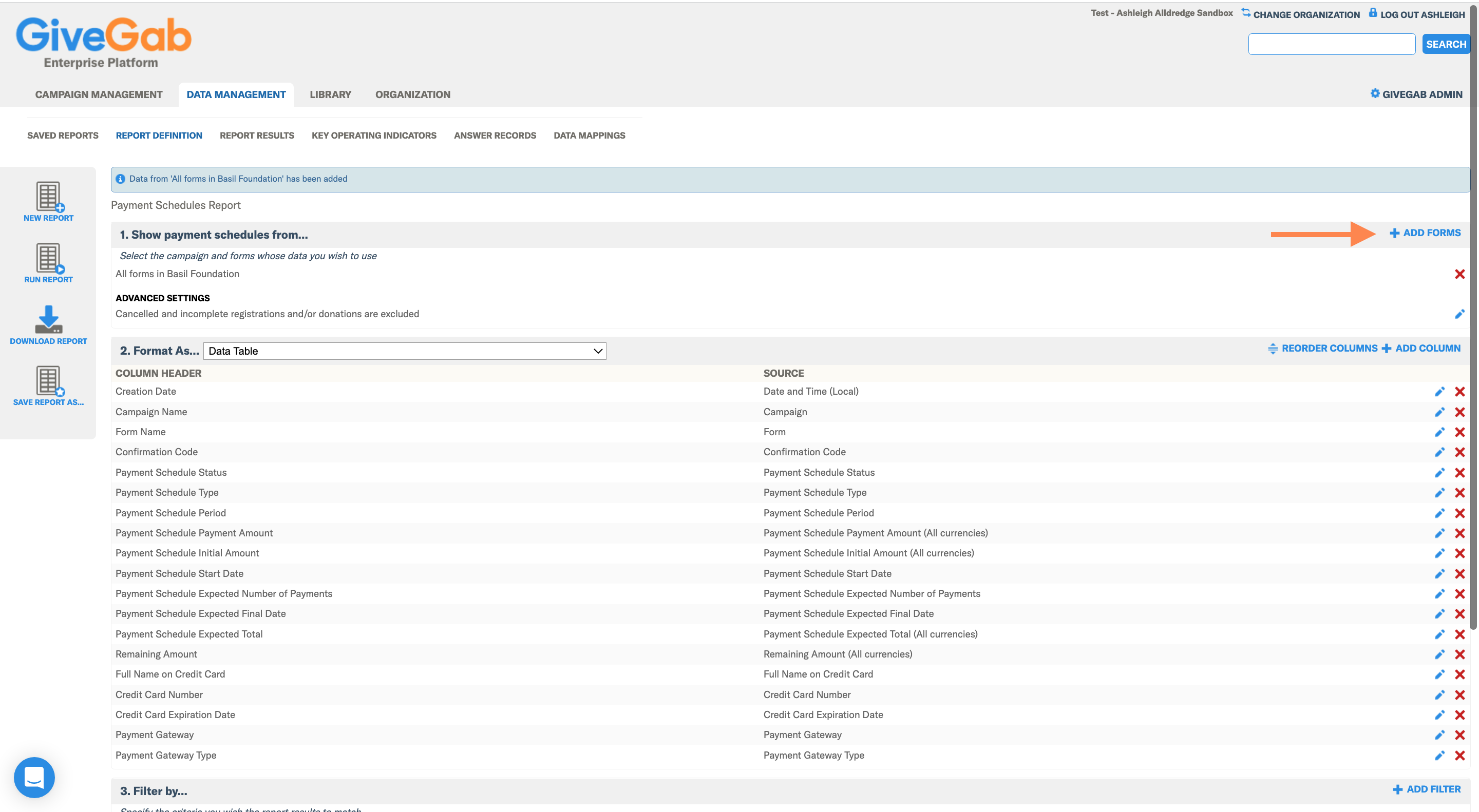Delete the Payment Gateway Type column
The height and width of the screenshot is (812, 1479).
(x=1459, y=755)
